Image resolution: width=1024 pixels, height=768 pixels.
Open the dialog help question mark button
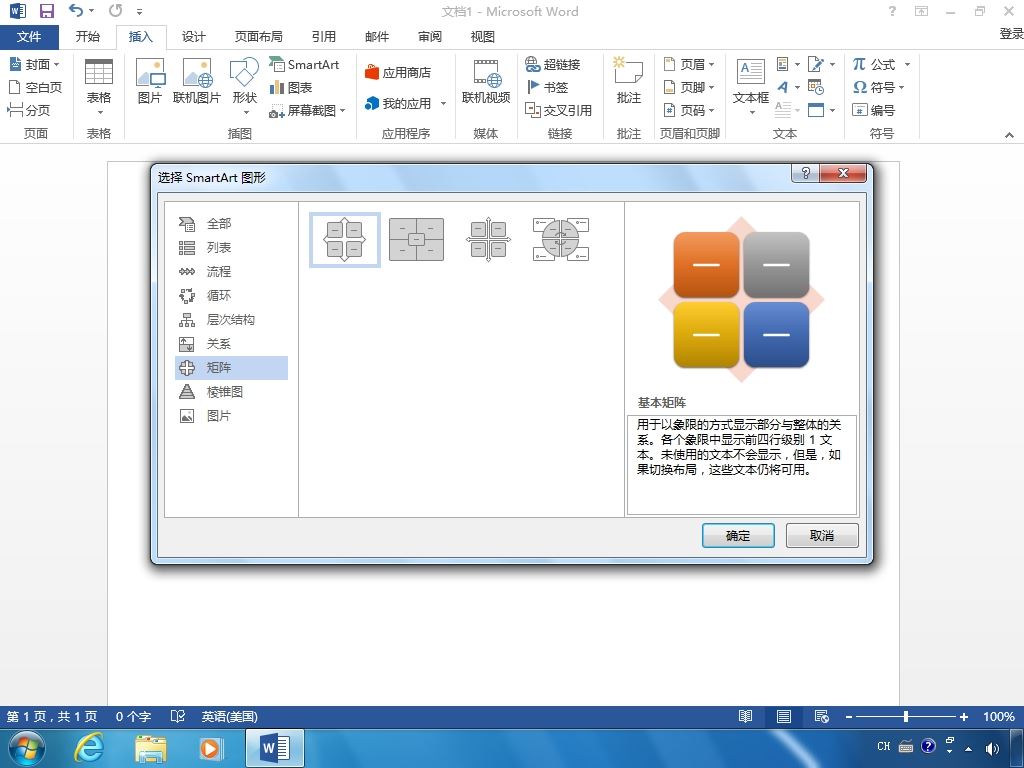pos(805,173)
